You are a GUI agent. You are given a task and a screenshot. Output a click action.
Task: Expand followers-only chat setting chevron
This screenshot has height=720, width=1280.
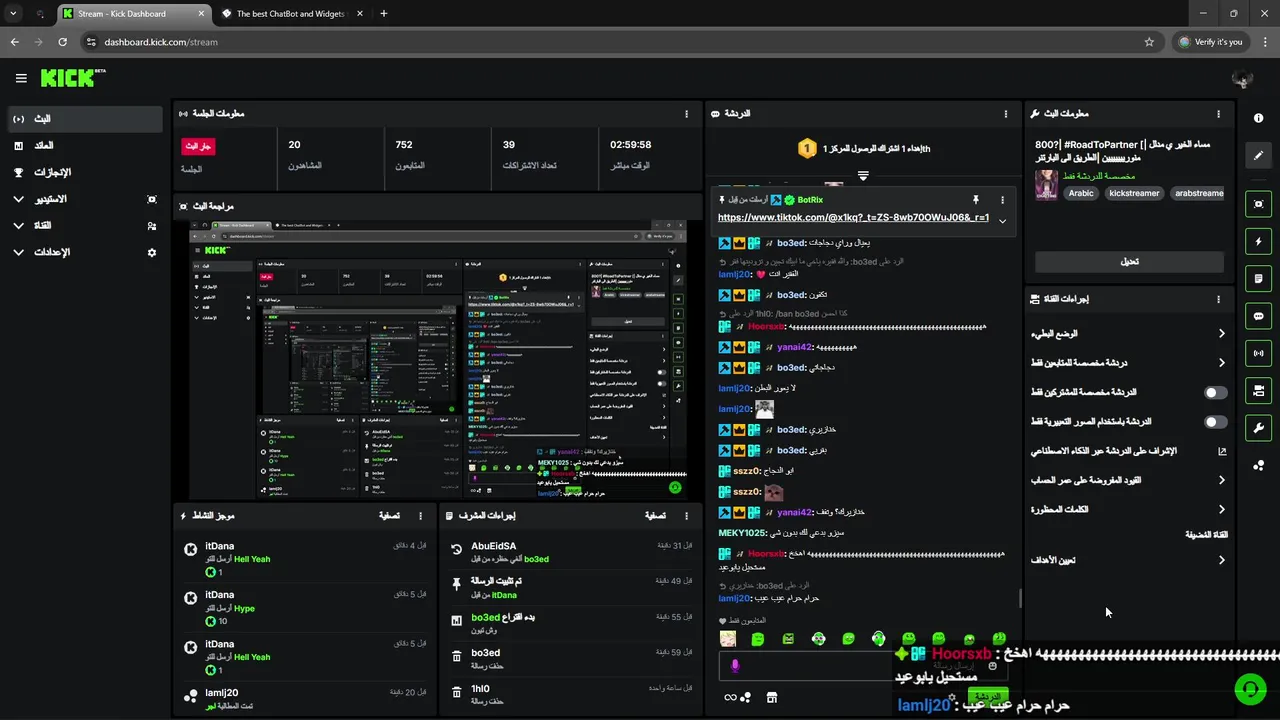[1221, 363]
